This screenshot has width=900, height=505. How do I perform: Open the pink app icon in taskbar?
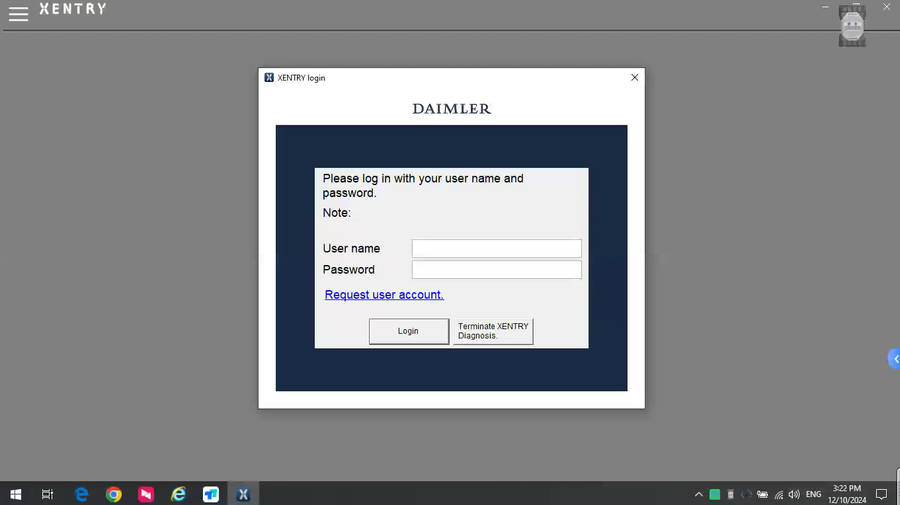[x=146, y=494]
